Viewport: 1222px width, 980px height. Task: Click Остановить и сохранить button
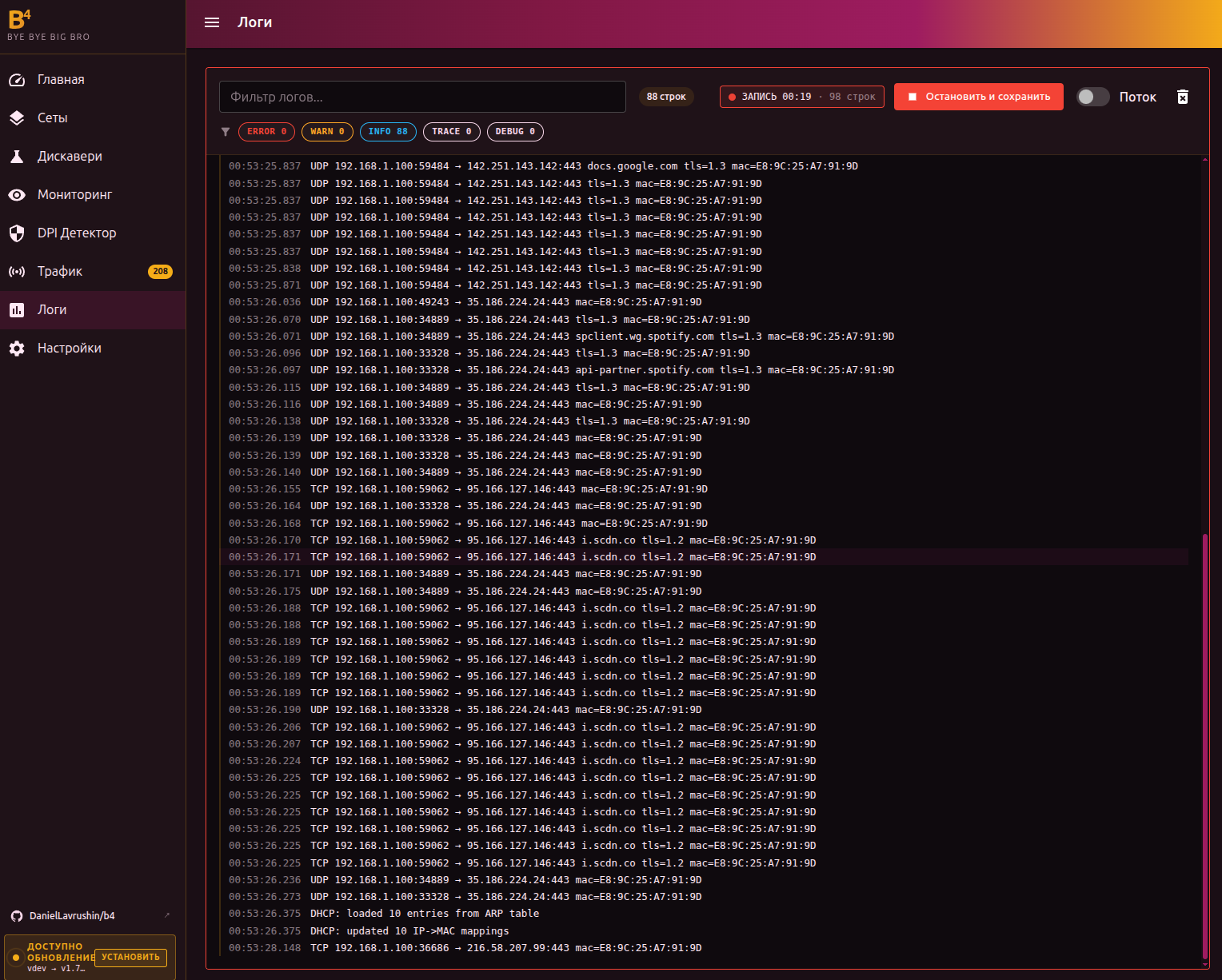point(979,97)
